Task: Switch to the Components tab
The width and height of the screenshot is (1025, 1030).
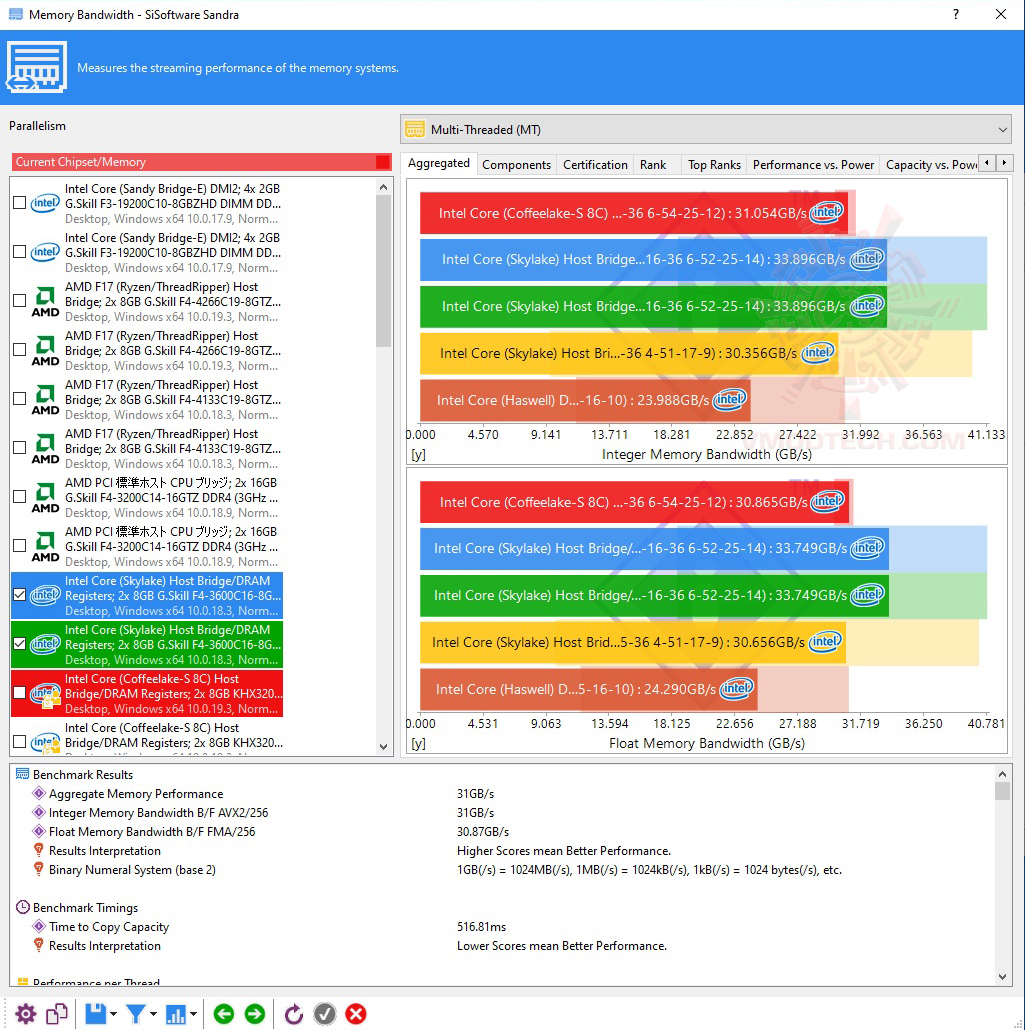Action: point(516,165)
